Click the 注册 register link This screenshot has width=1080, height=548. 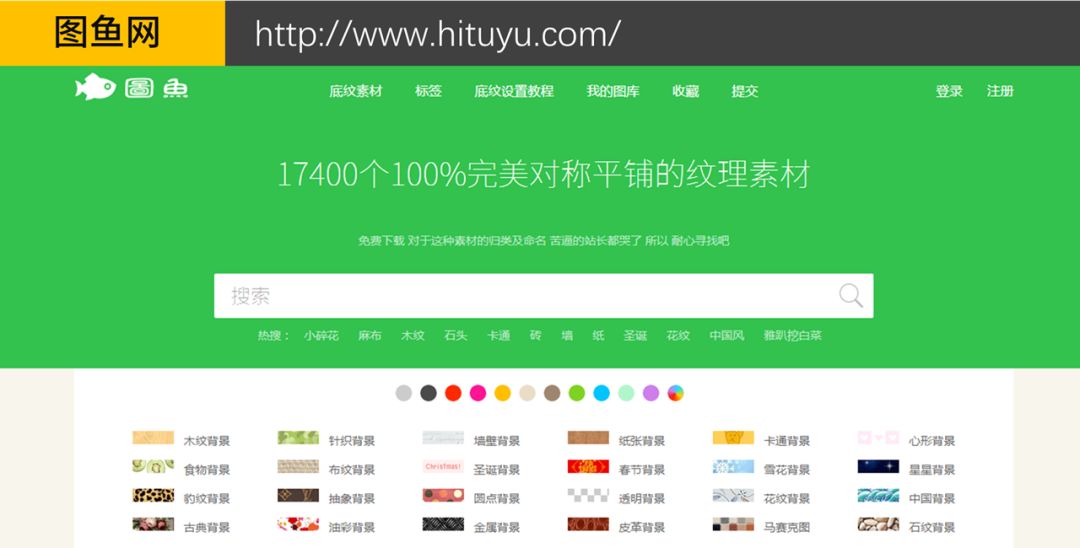(x=1000, y=91)
